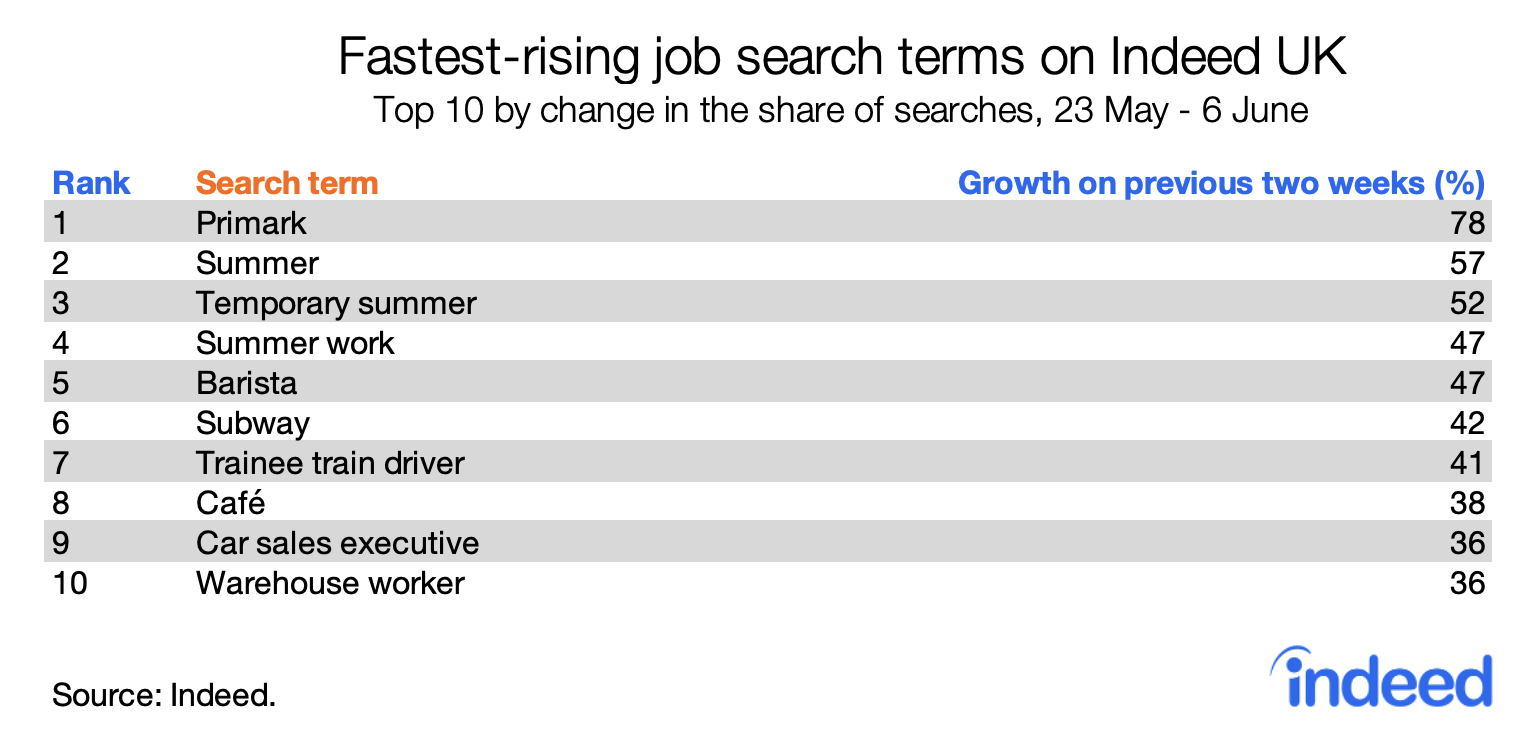Select Trainee train driver entry

[330, 463]
